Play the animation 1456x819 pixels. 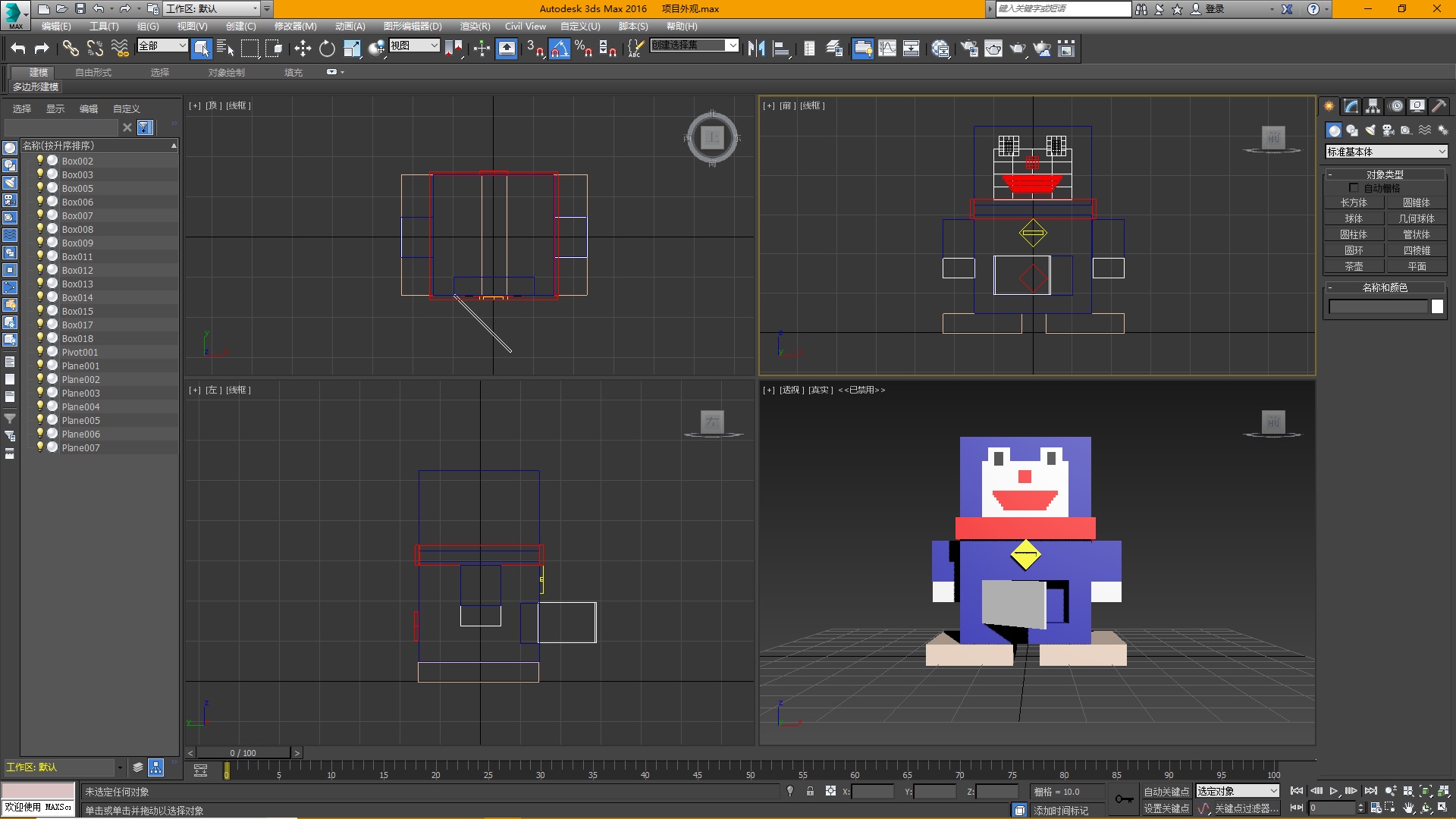tap(1333, 791)
